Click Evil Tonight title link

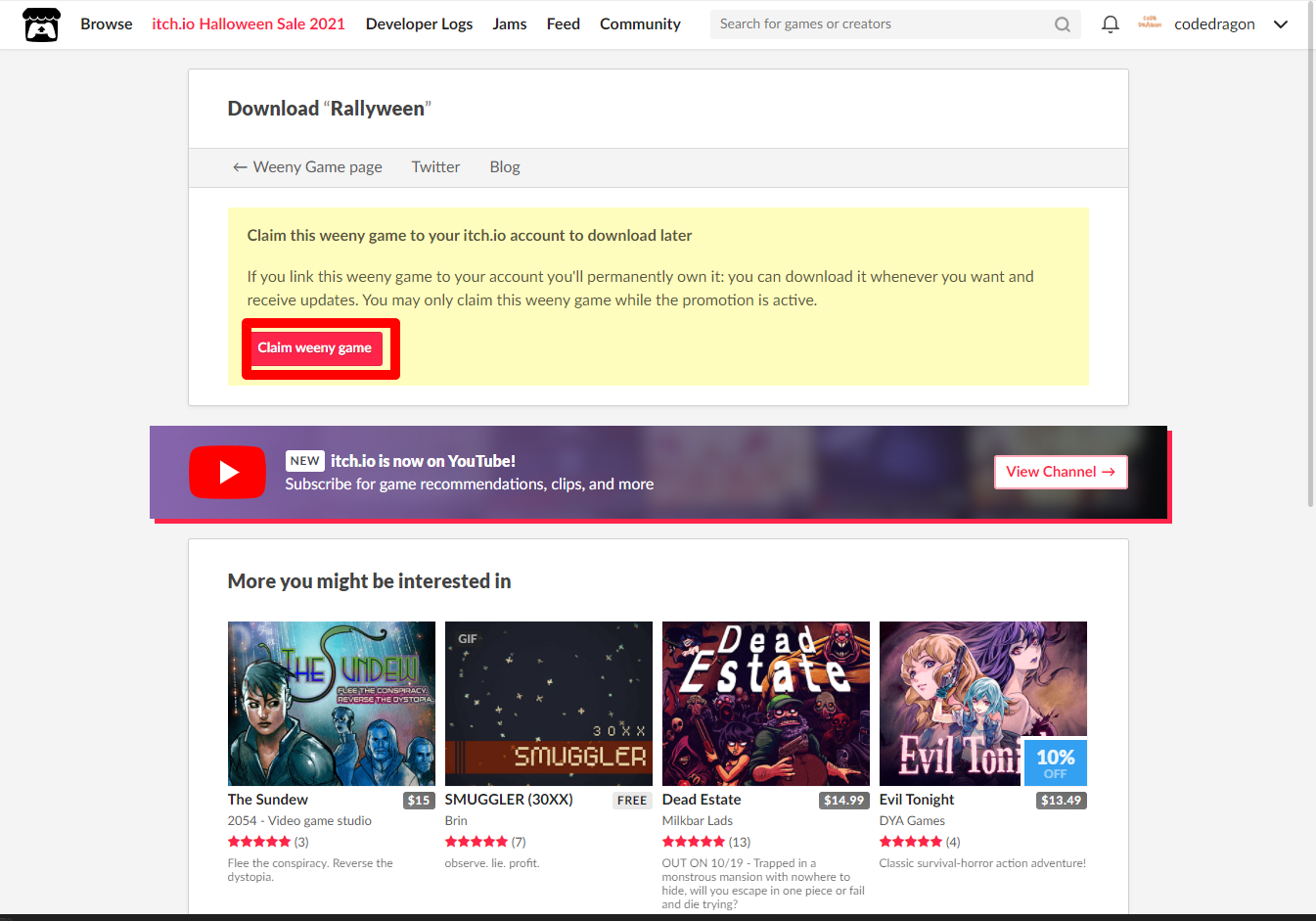[x=917, y=800]
